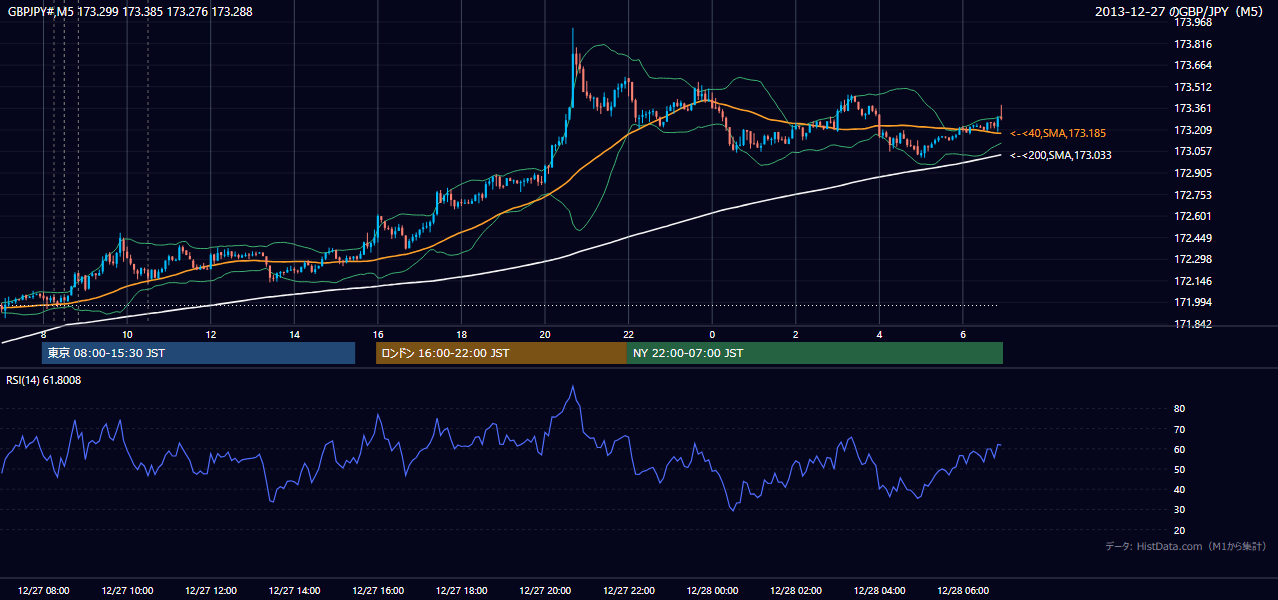Click price axis value 172.905

pos(1193,173)
